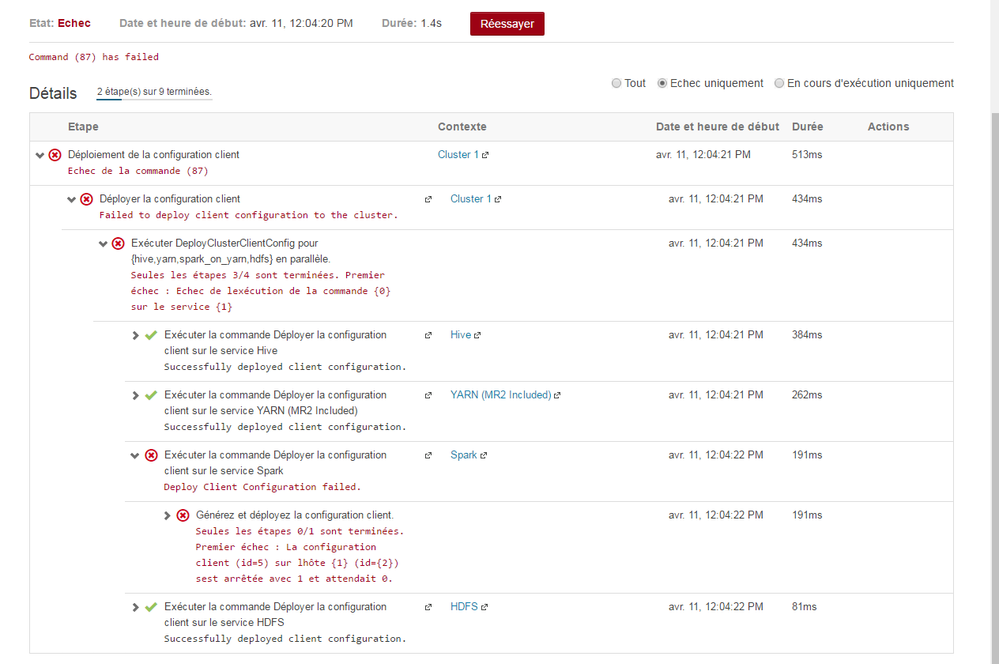The image size is (999, 664).
Task: Select the Tout radio option
Action: click(x=616, y=84)
